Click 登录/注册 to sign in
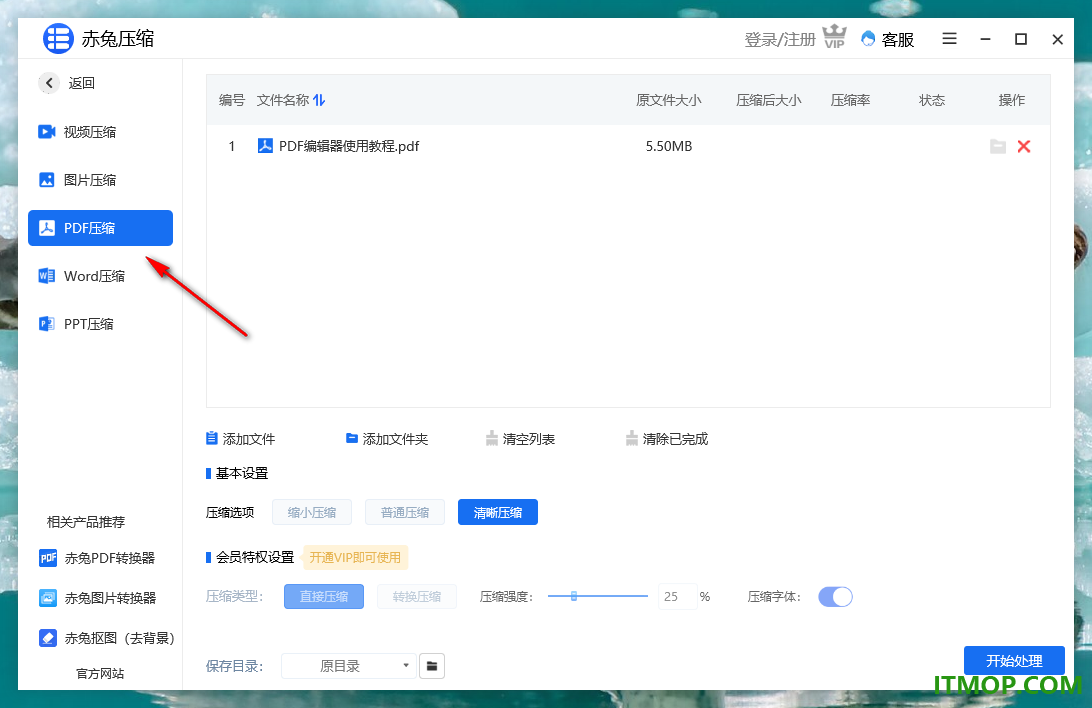The height and width of the screenshot is (708, 1092). (x=779, y=40)
